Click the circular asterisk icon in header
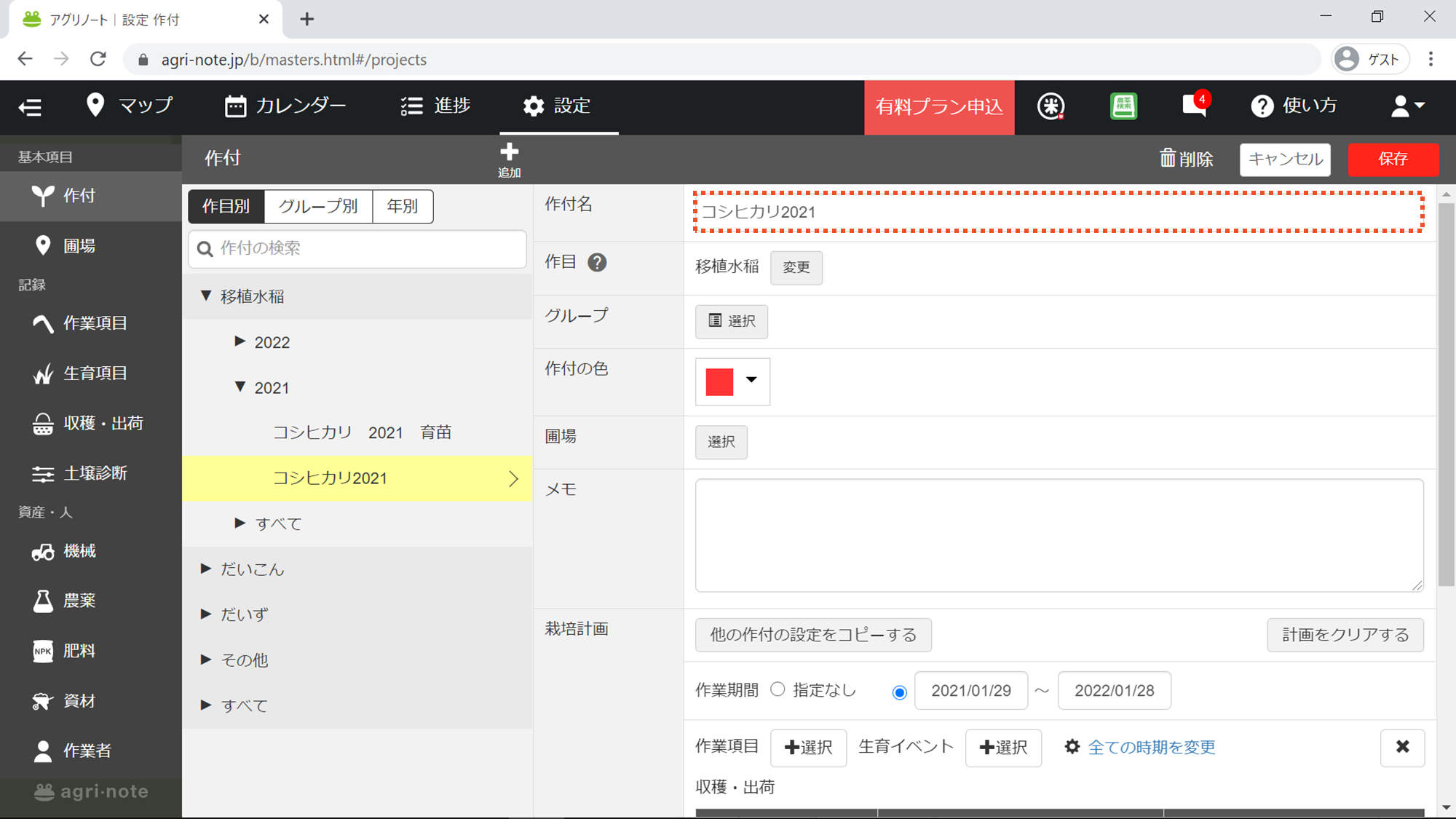Image resolution: width=1456 pixels, height=819 pixels. point(1051,106)
